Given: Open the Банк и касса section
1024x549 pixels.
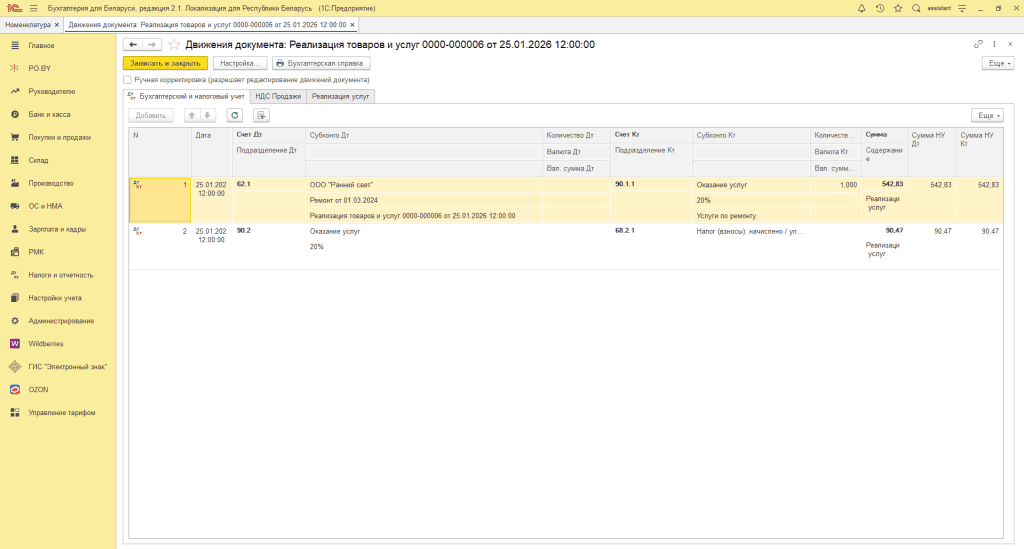Looking at the screenshot, I should pyautogui.click(x=49, y=114).
